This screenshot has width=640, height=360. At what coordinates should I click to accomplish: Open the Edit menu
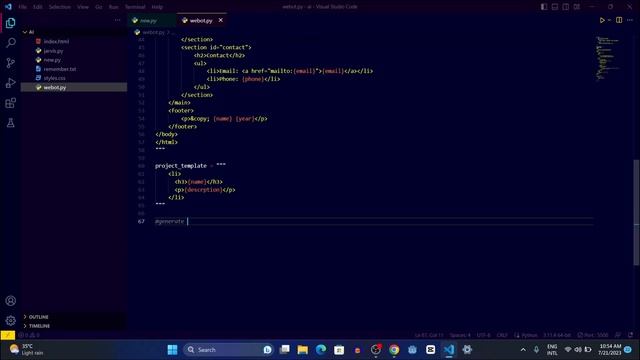pos(38,7)
